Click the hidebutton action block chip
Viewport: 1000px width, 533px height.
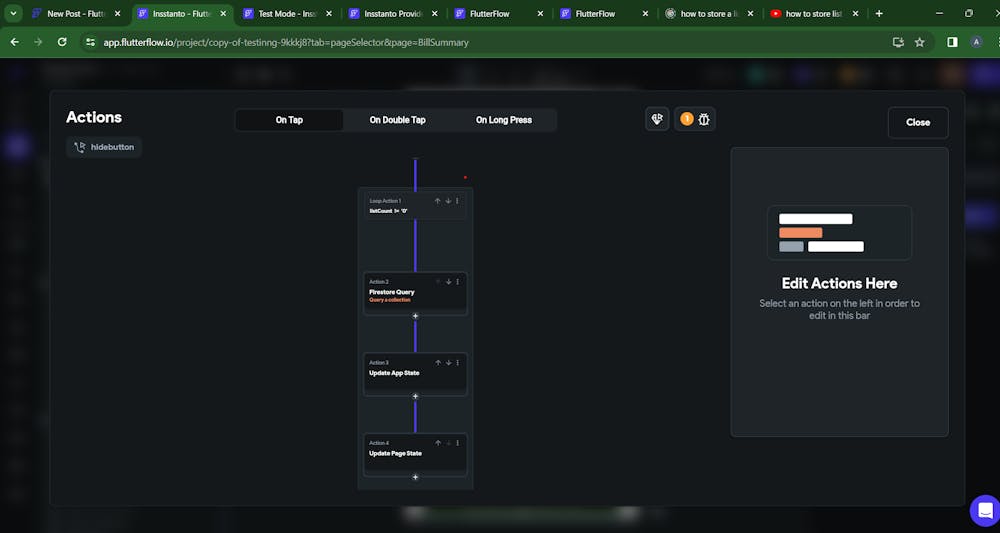[x=104, y=147]
